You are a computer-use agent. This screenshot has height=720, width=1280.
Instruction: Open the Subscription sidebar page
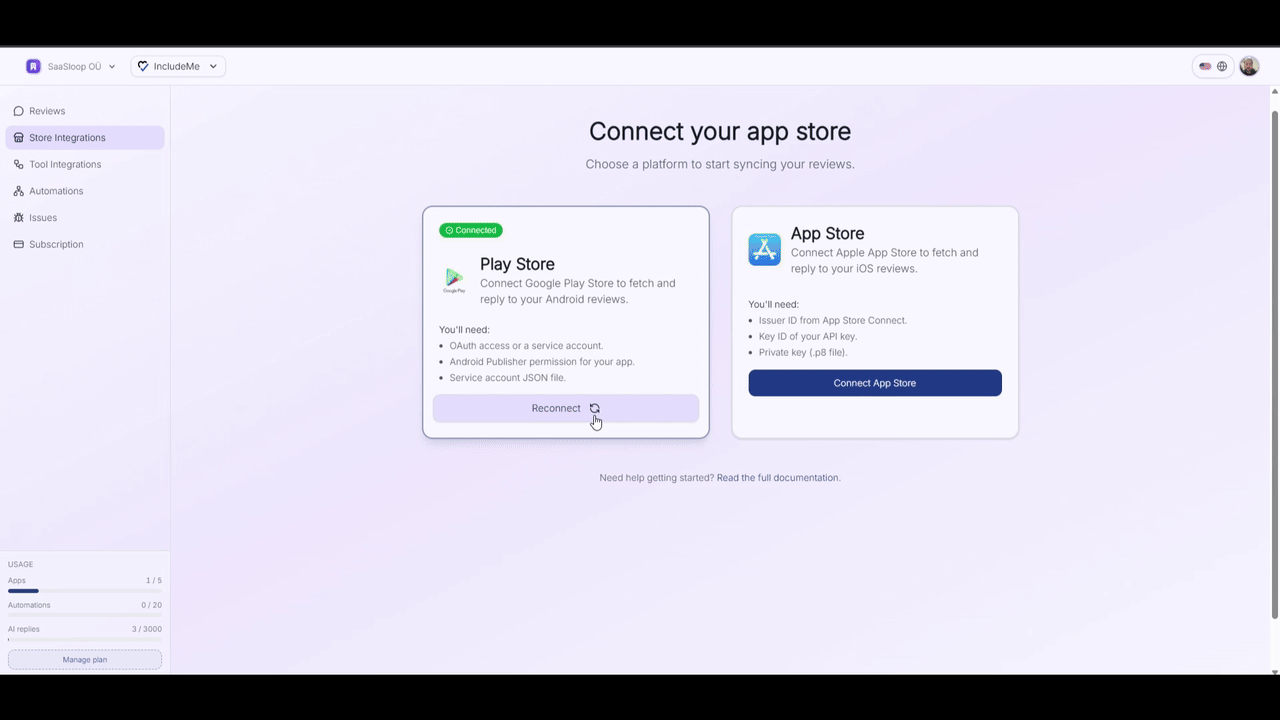56,244
